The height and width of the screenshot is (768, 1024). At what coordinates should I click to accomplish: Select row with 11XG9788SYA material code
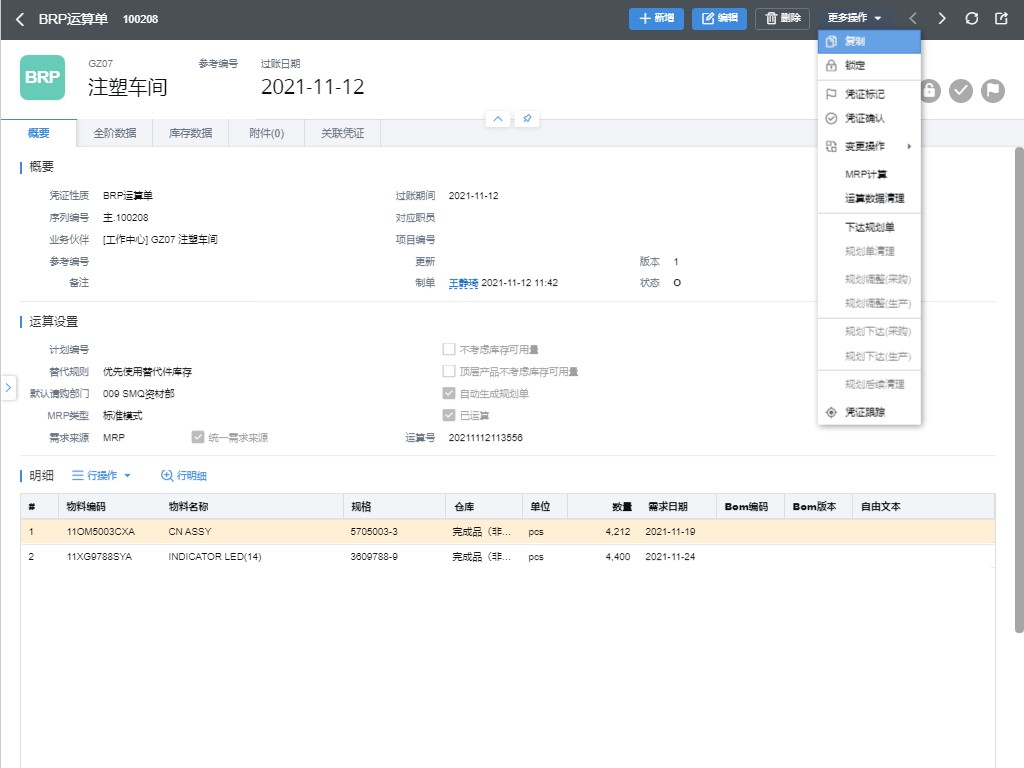507,556
